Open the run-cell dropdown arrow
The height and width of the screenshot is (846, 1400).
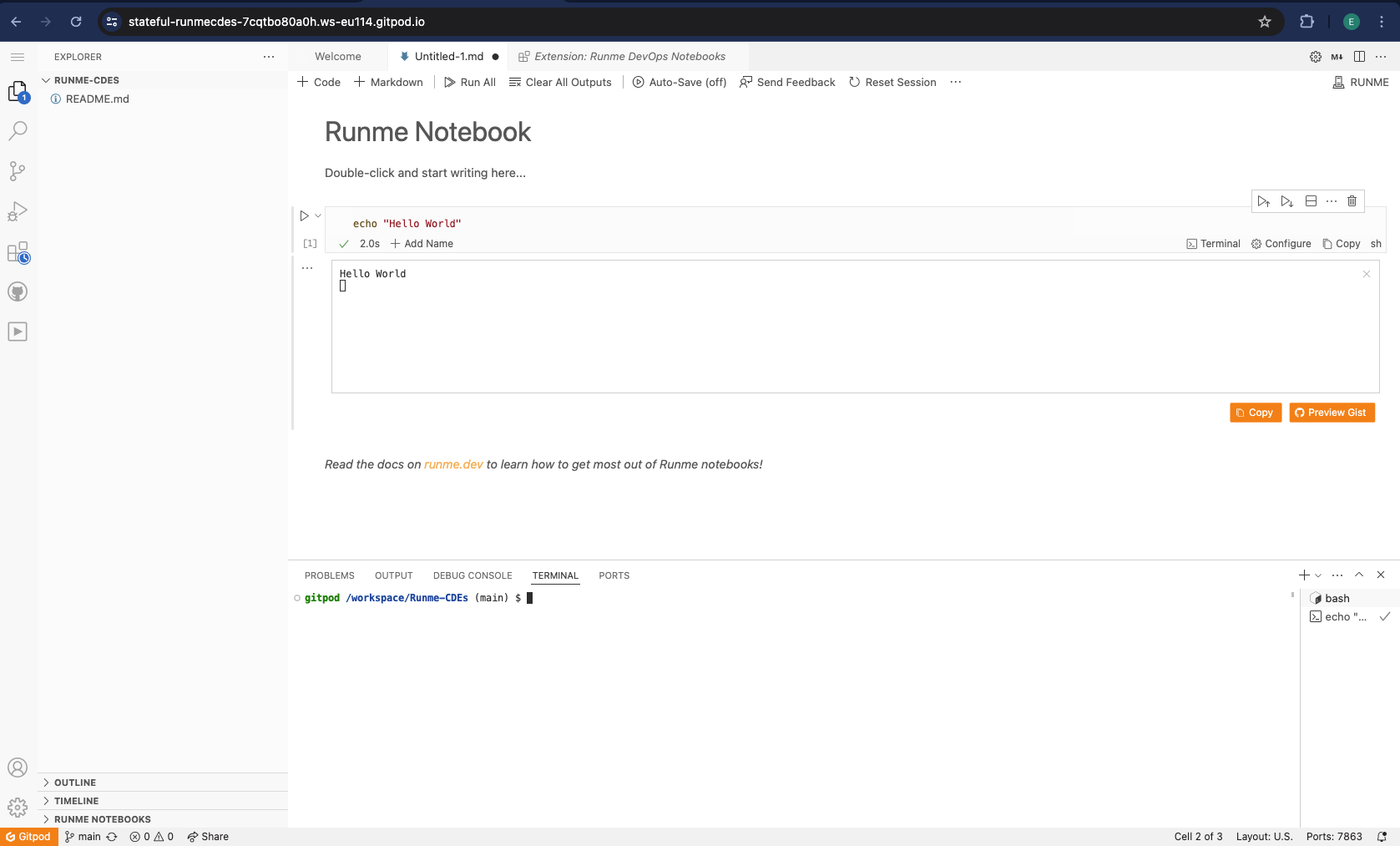click(317, 215)
